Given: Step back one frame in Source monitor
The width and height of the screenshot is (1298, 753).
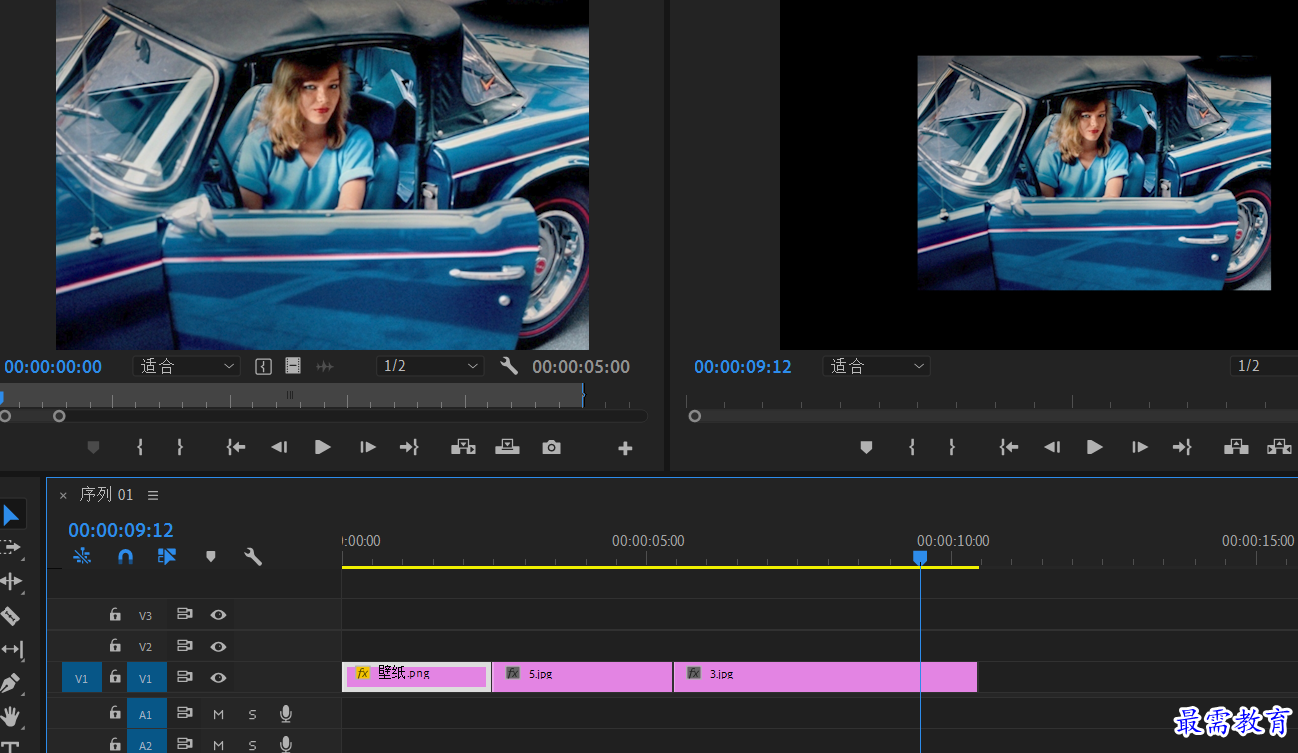Looking at the screenshot, I should [279, 448].
